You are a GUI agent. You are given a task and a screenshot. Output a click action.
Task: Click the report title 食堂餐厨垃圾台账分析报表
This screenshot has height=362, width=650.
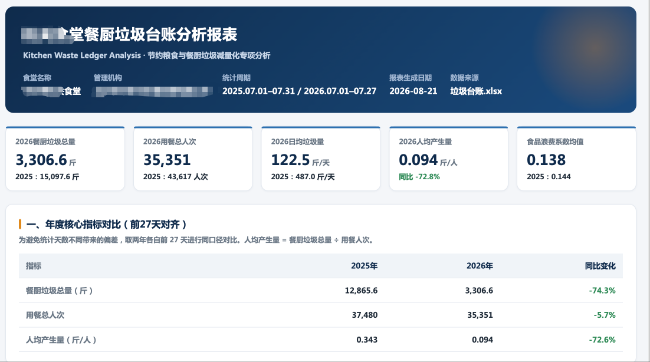129,34
